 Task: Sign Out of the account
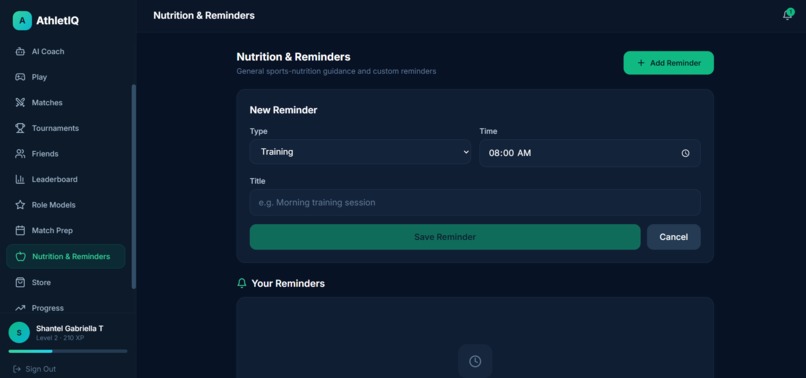tap(34, 369)
